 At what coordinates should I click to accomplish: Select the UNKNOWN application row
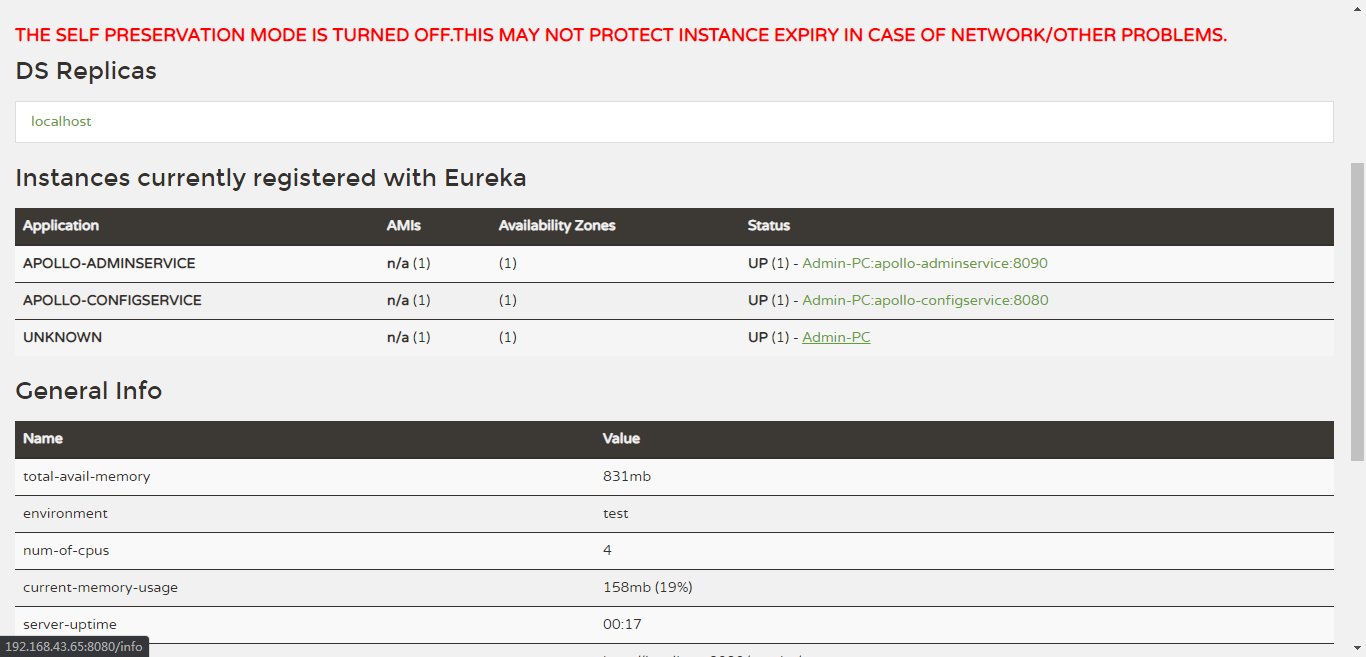(x=62, y=337)
